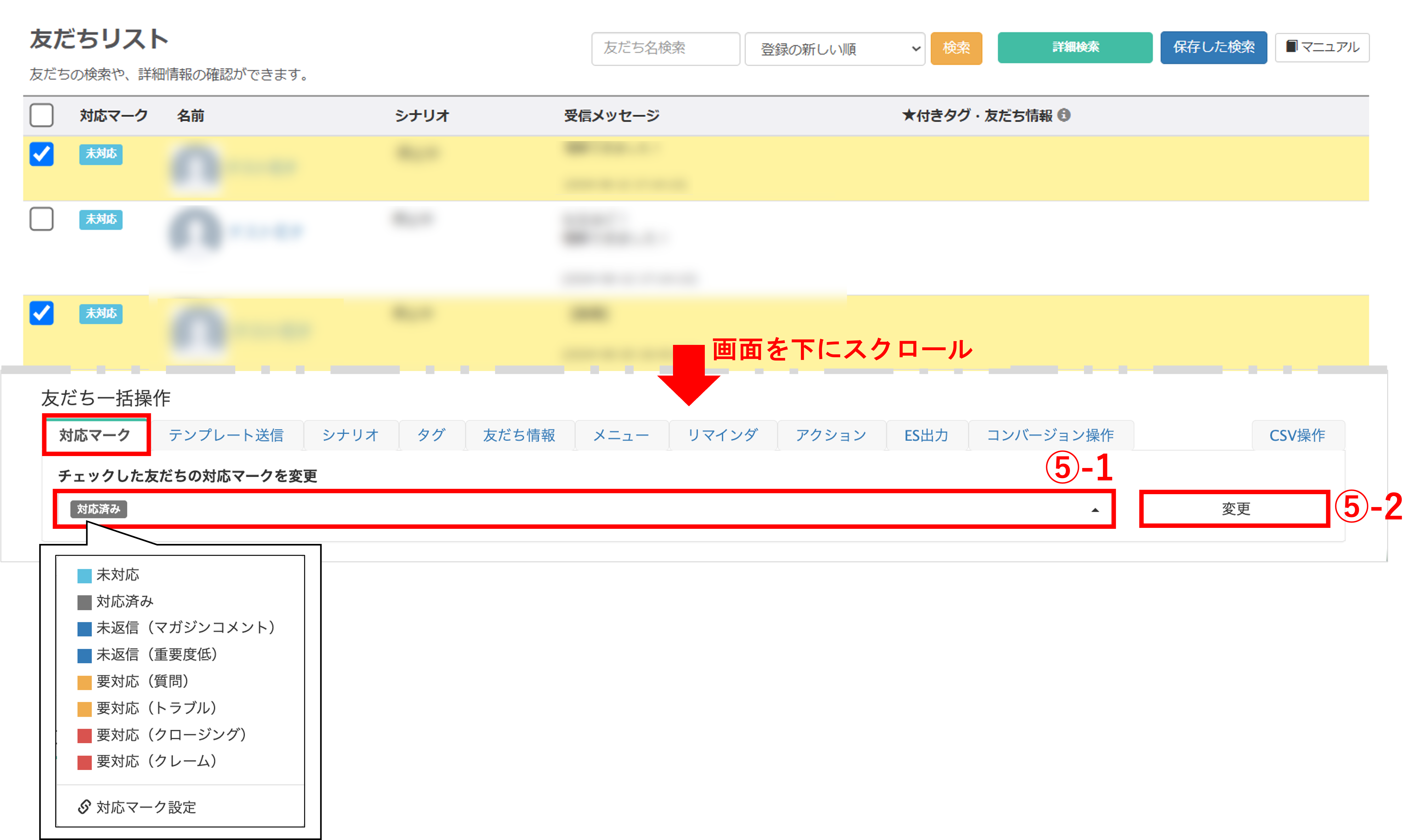Click the 未対応 badge on first row
Viewport: 1426px width, 840px height.
(101, 154)
